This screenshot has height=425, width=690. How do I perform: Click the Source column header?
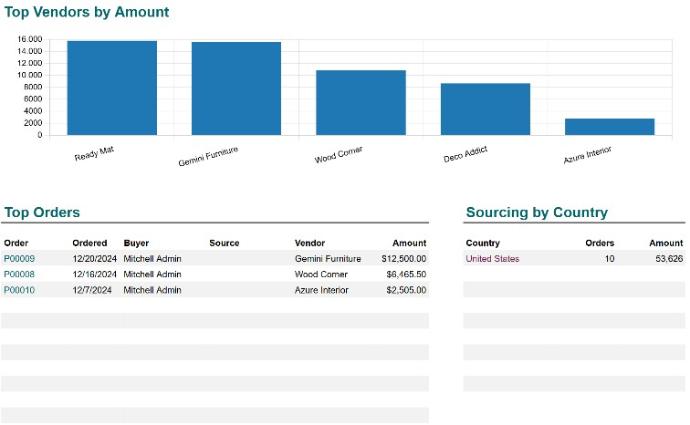[x=224, y=243]
